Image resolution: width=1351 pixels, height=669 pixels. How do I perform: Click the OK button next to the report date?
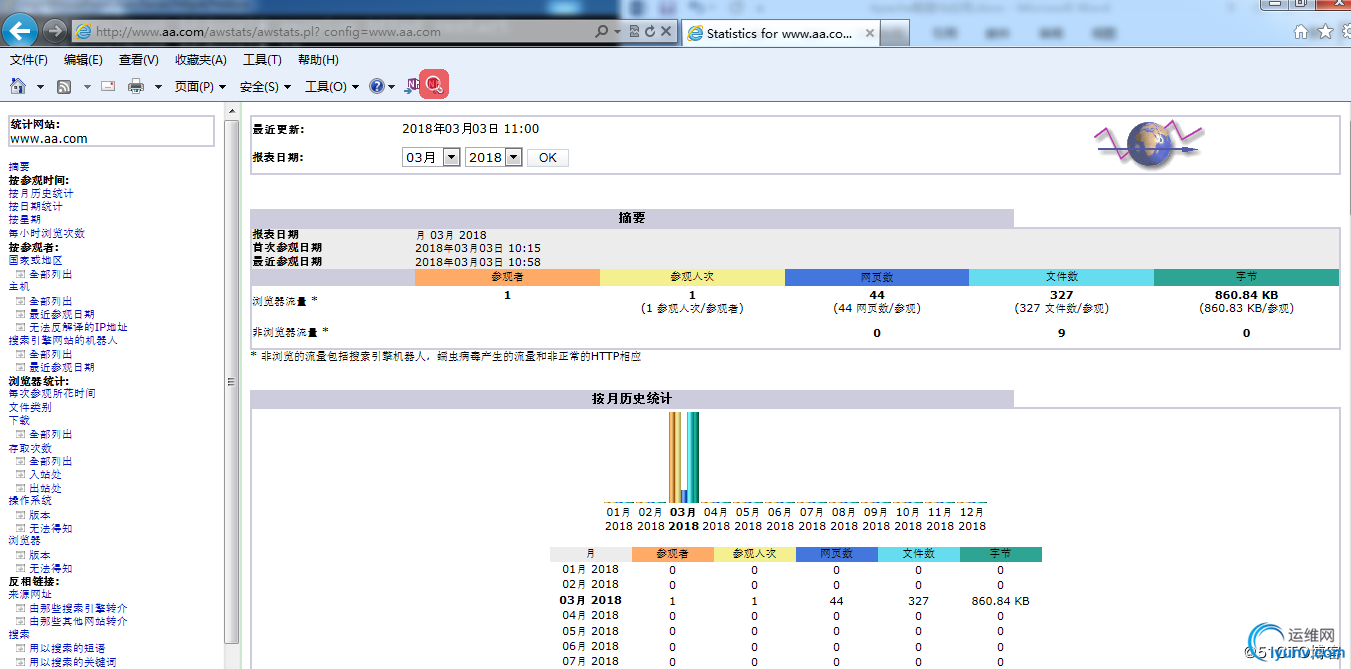[548, 157]
